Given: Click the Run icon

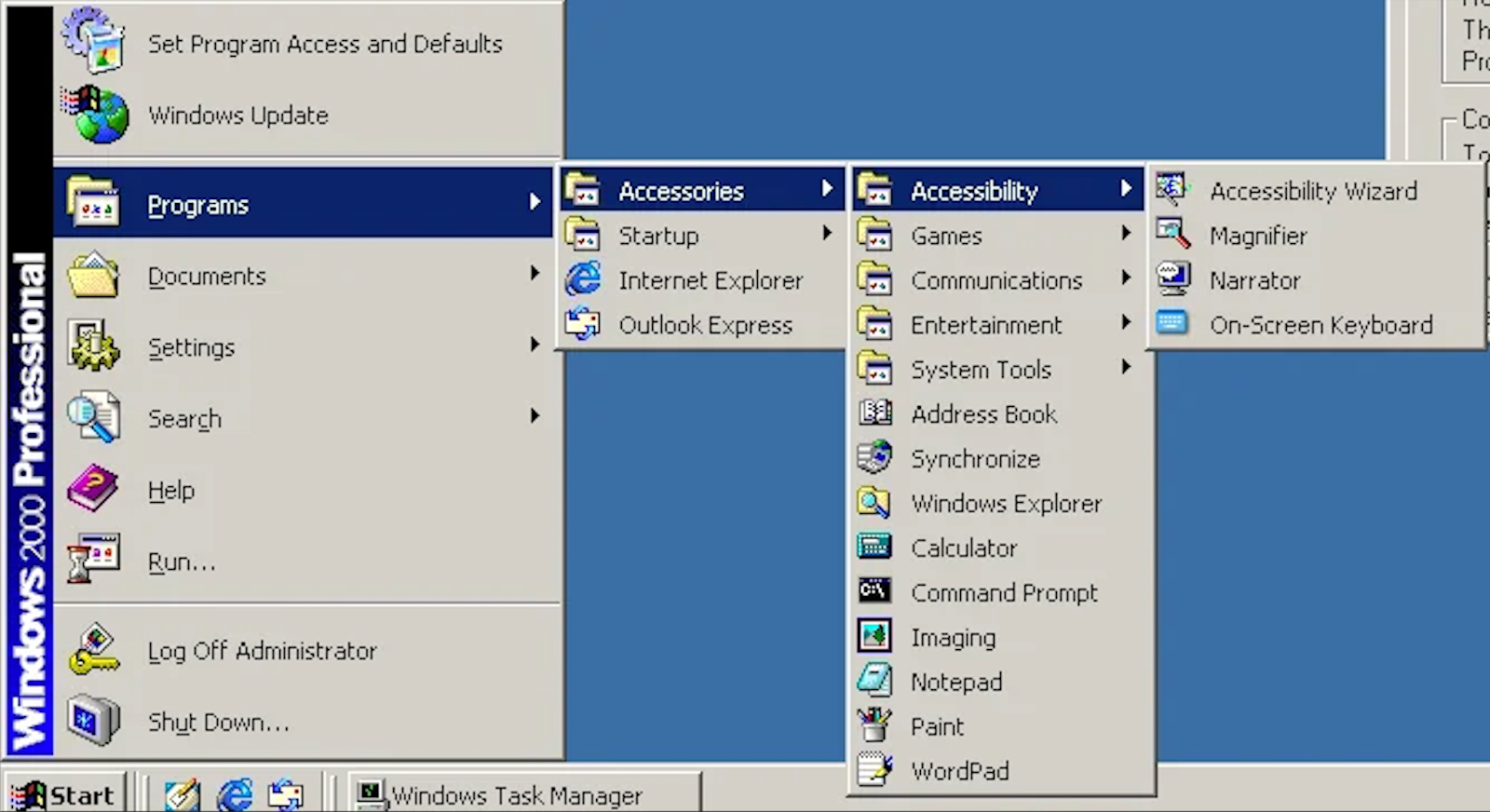Looking at the screenshot, I should tap(93, 559).
